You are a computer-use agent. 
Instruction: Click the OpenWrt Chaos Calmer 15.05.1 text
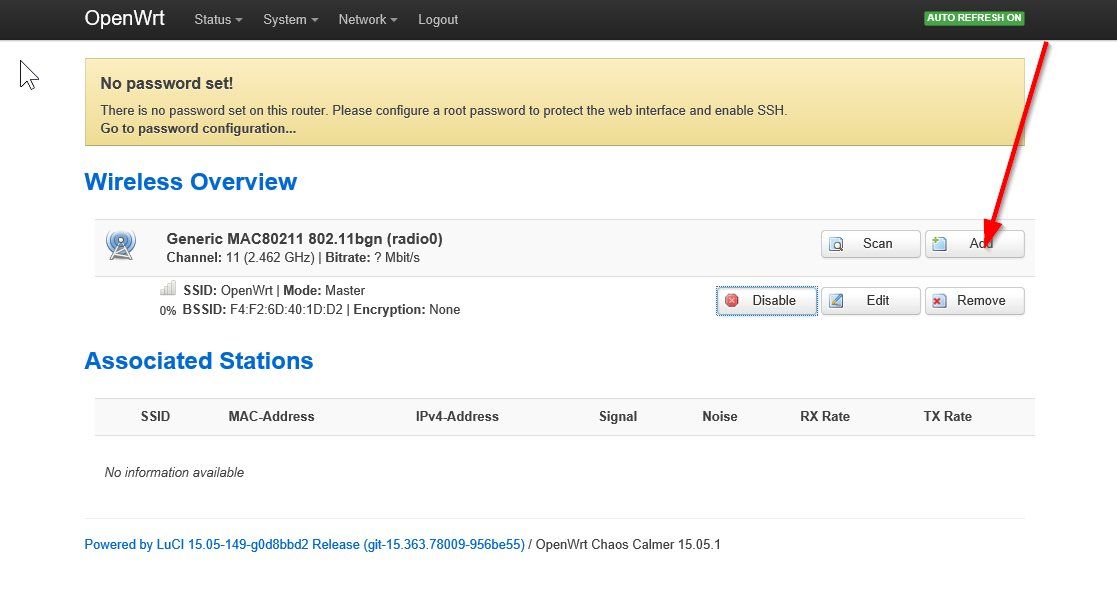coord(628,544)
